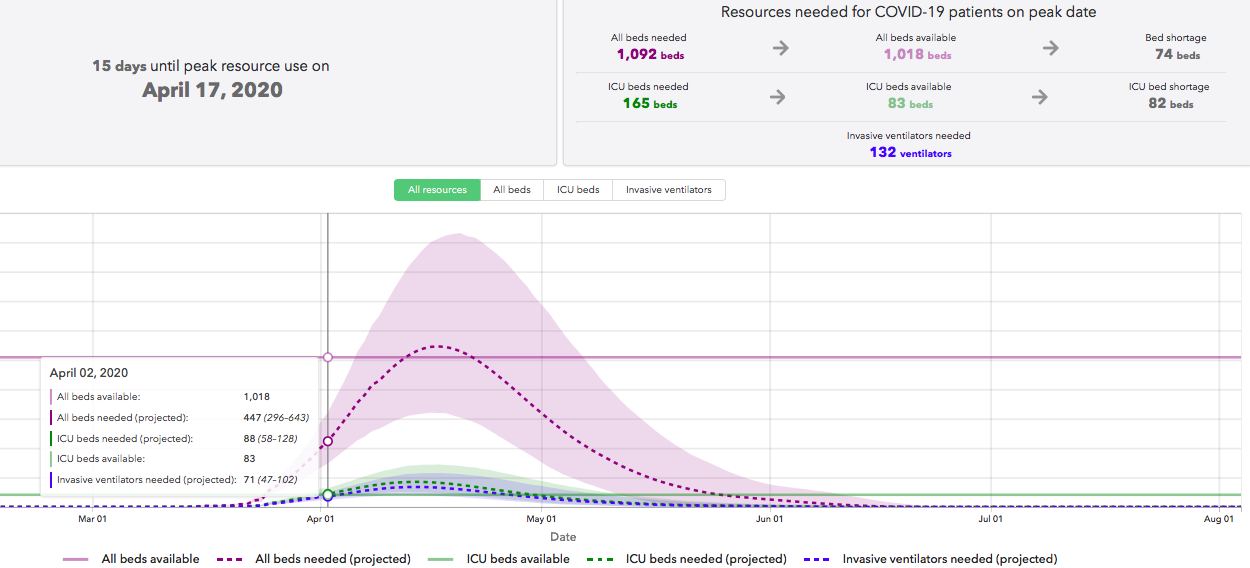The width and height of the screenshot is (1250, 568).
Task: Click the All beds available legend line swatch
Action: point(76,559)
